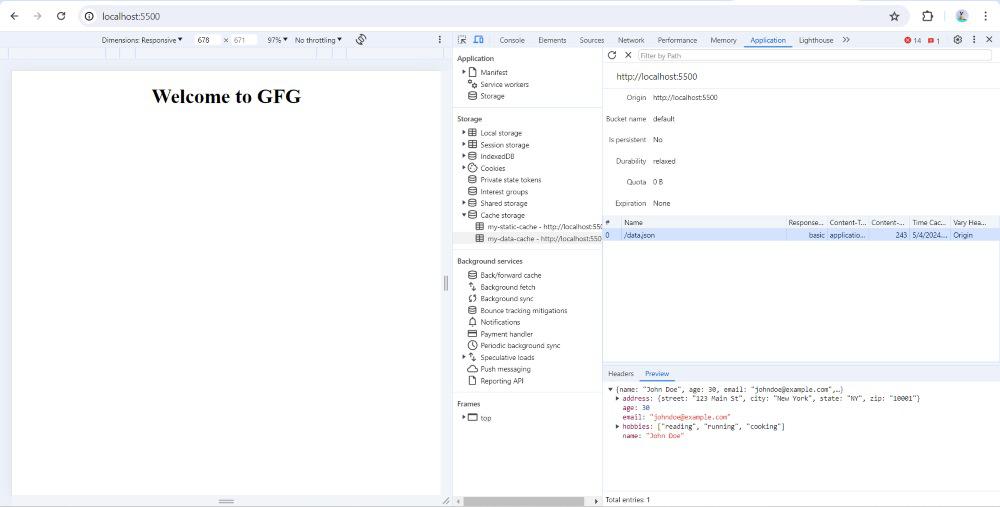Image resolution: width=1000 pixels, height=507 pixels.
Task: Open Back/forward cache service
Action: pos(510,276)
